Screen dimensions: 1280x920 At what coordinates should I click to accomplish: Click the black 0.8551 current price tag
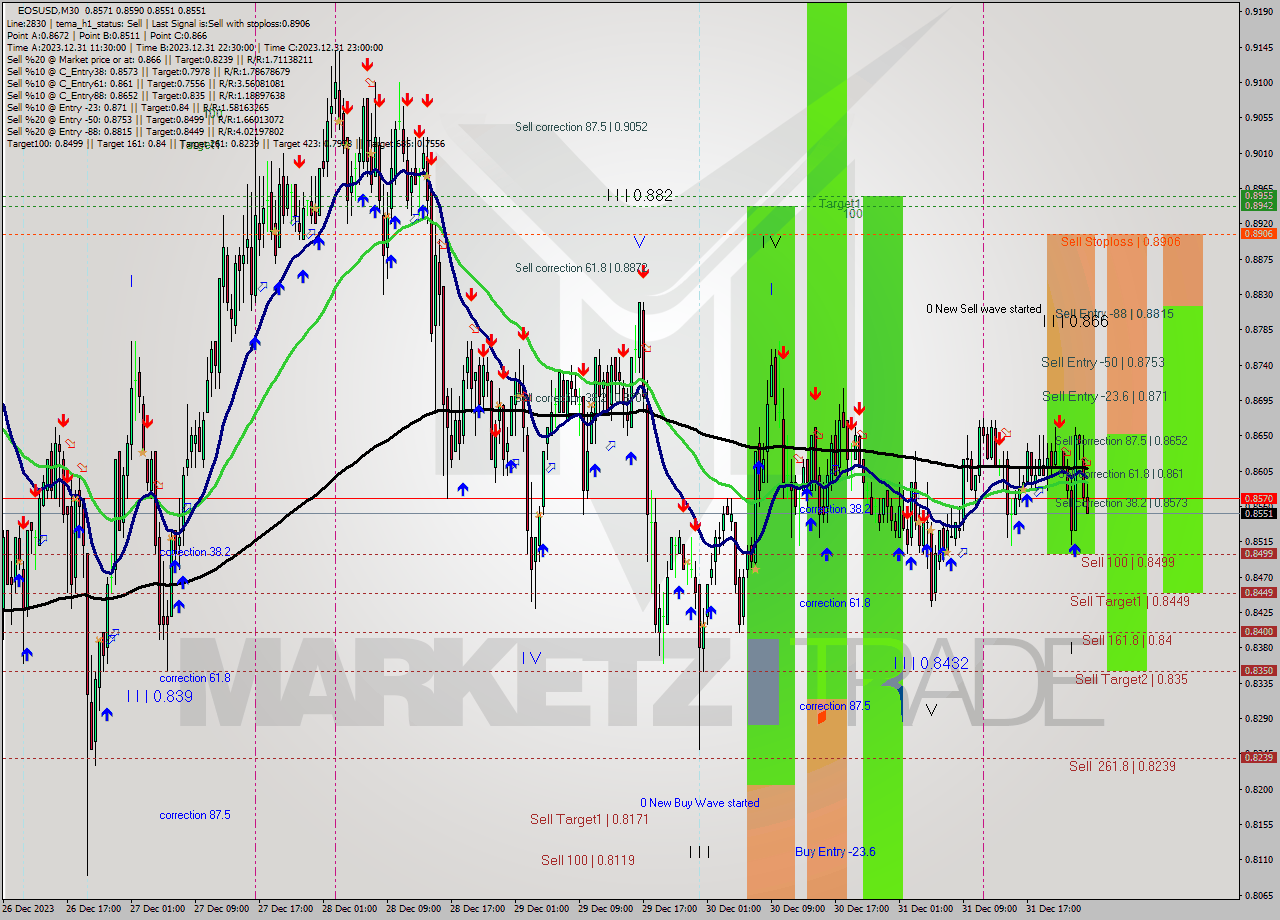pos(1257,513)
